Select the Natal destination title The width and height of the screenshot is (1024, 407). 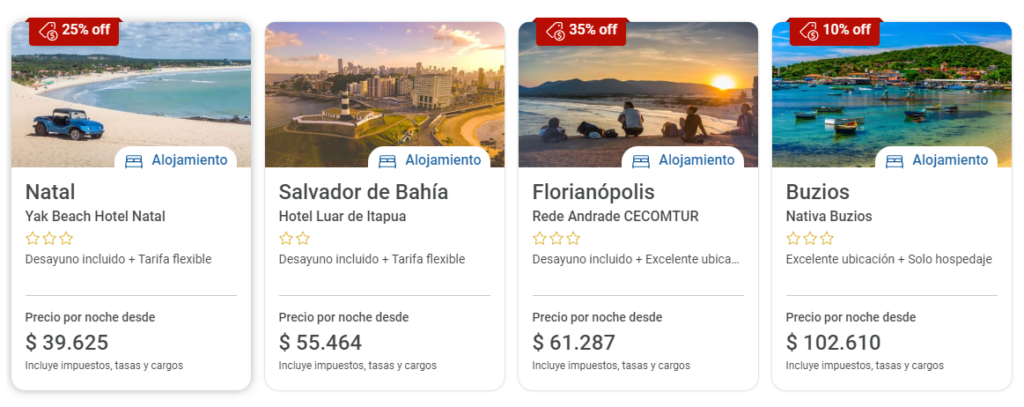[50, 192]
